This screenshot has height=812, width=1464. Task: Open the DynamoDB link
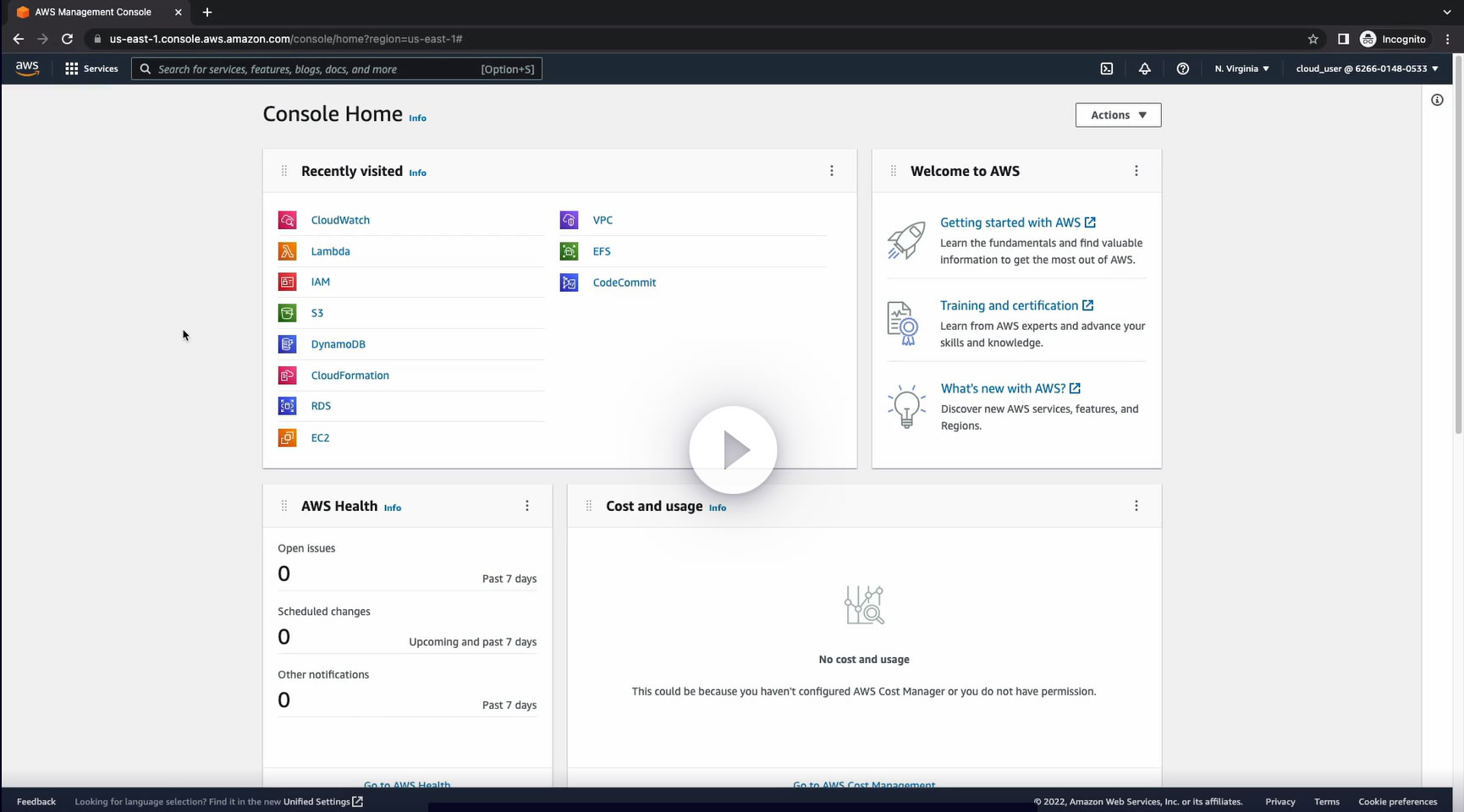point(338,344)
